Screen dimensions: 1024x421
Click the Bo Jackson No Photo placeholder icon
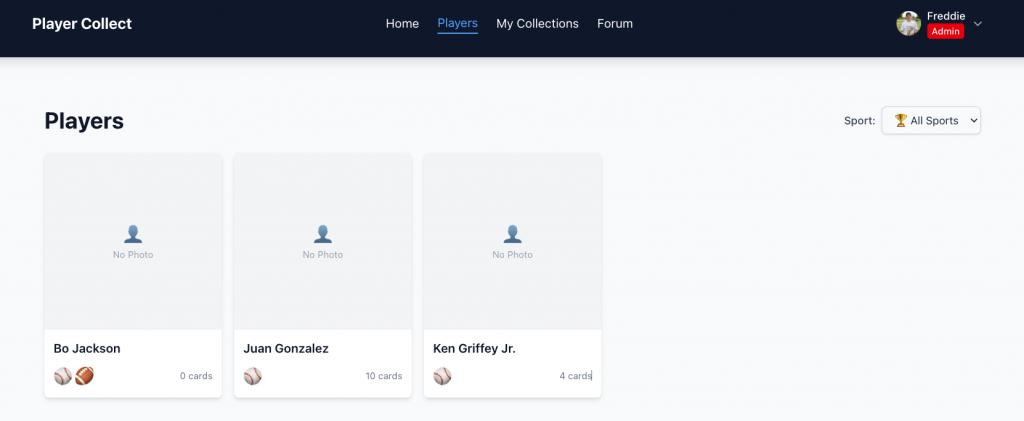click(x=133, y=234)
